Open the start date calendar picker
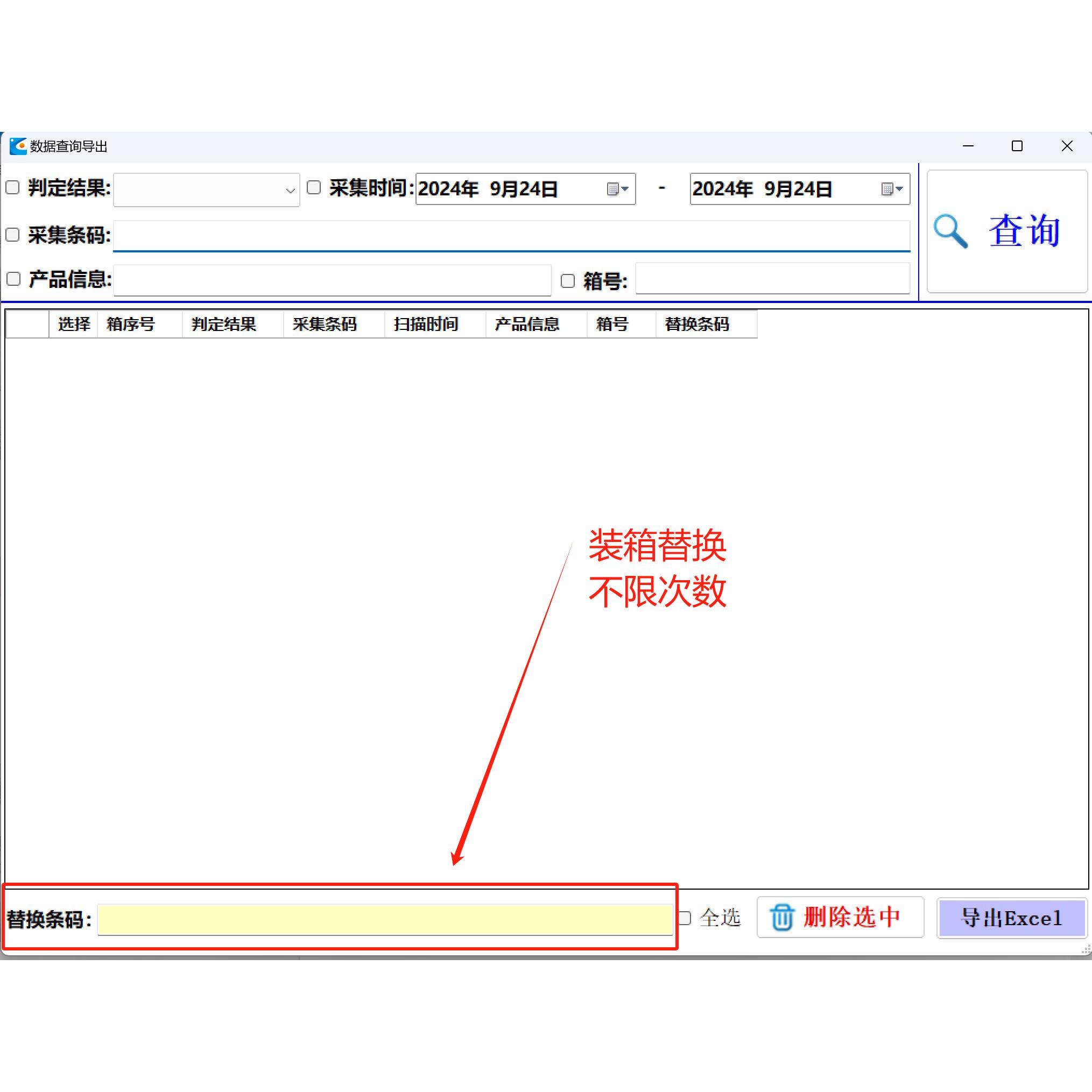1092x1092 pixels. point(619,189)
